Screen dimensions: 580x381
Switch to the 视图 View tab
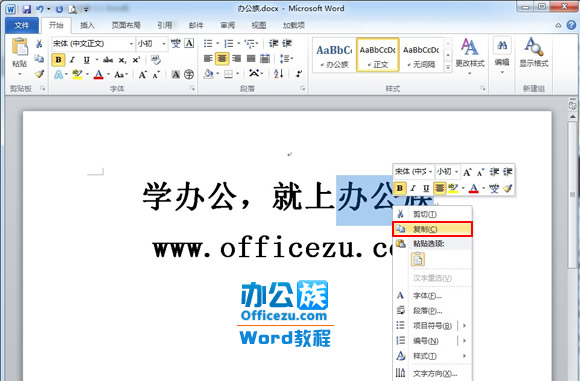pos(259,26)
